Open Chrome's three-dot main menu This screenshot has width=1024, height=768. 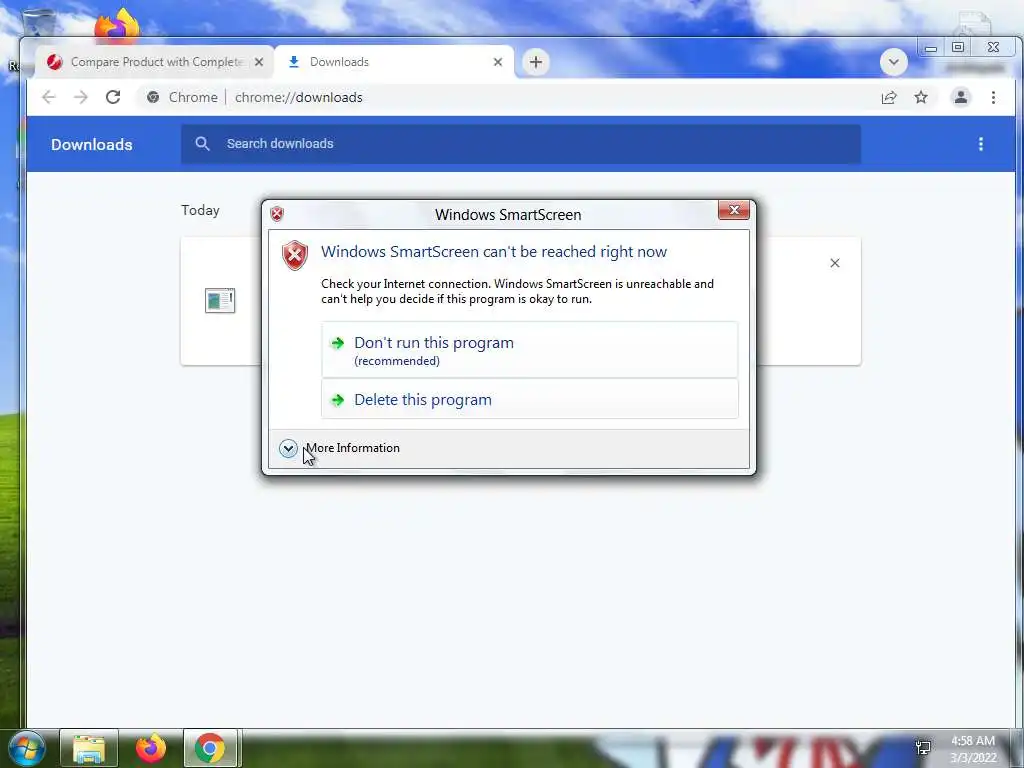coord(993,97)
